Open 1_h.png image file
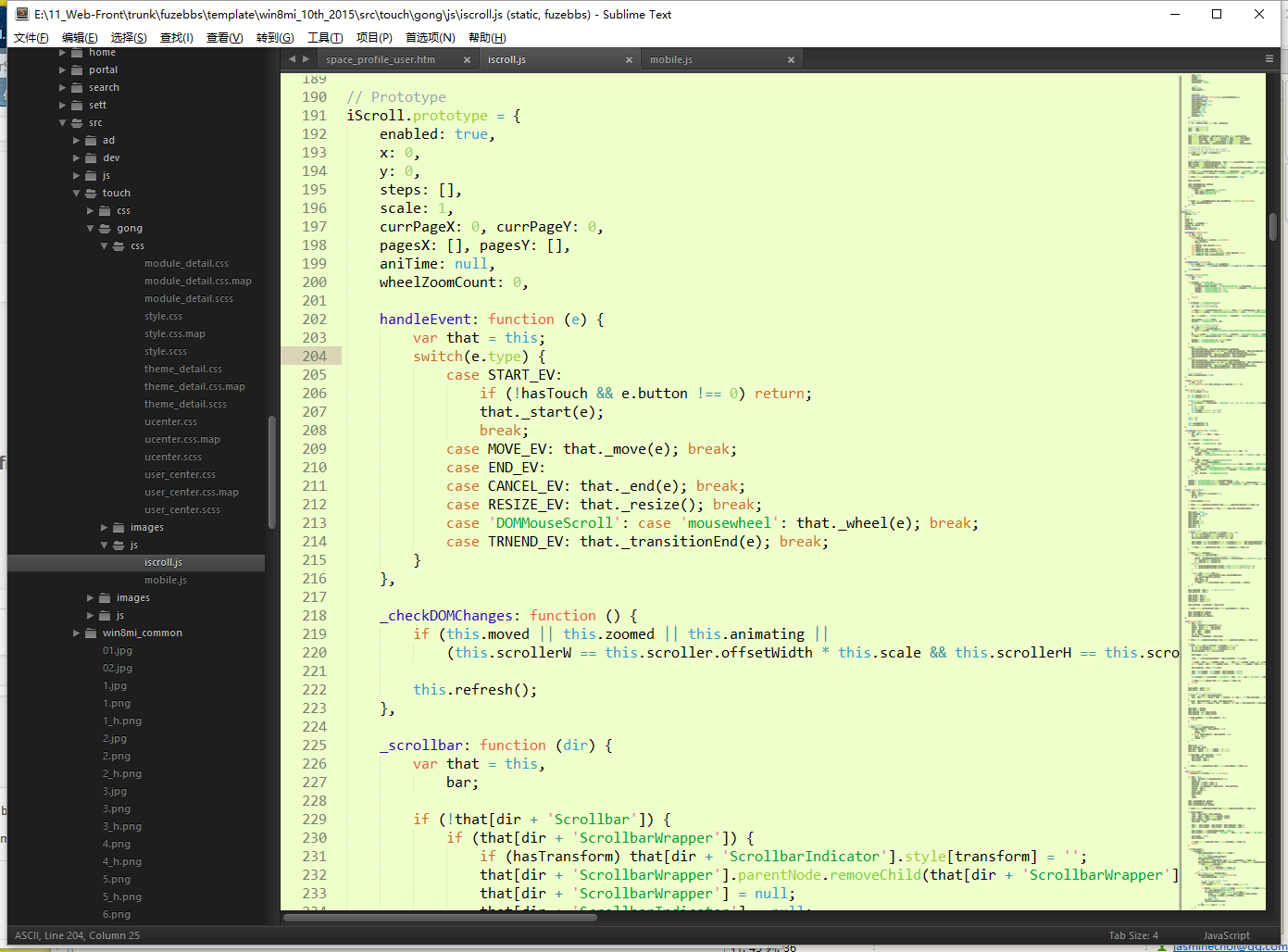Image resolution: width=1288 pixels, height=952 pixels. [x=122, y=720]
